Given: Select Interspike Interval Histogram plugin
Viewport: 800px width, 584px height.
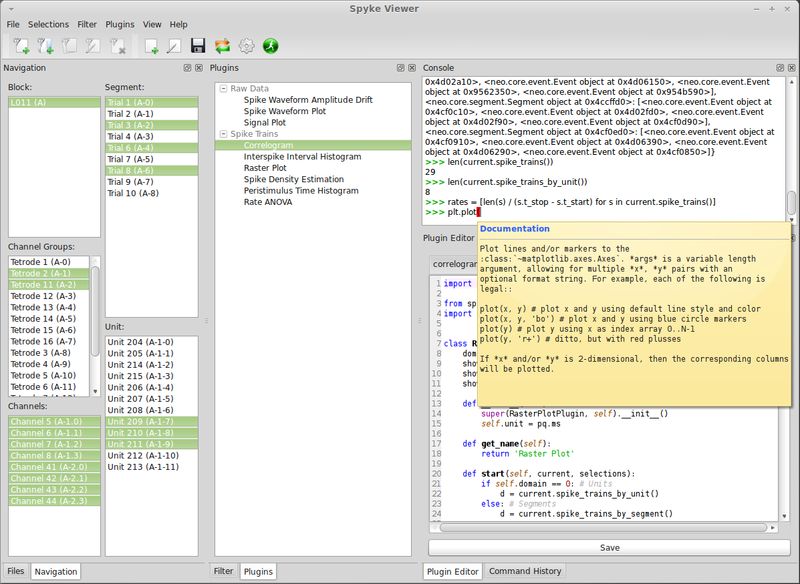Looking at the screenshot, I should (x=303, y=157).
